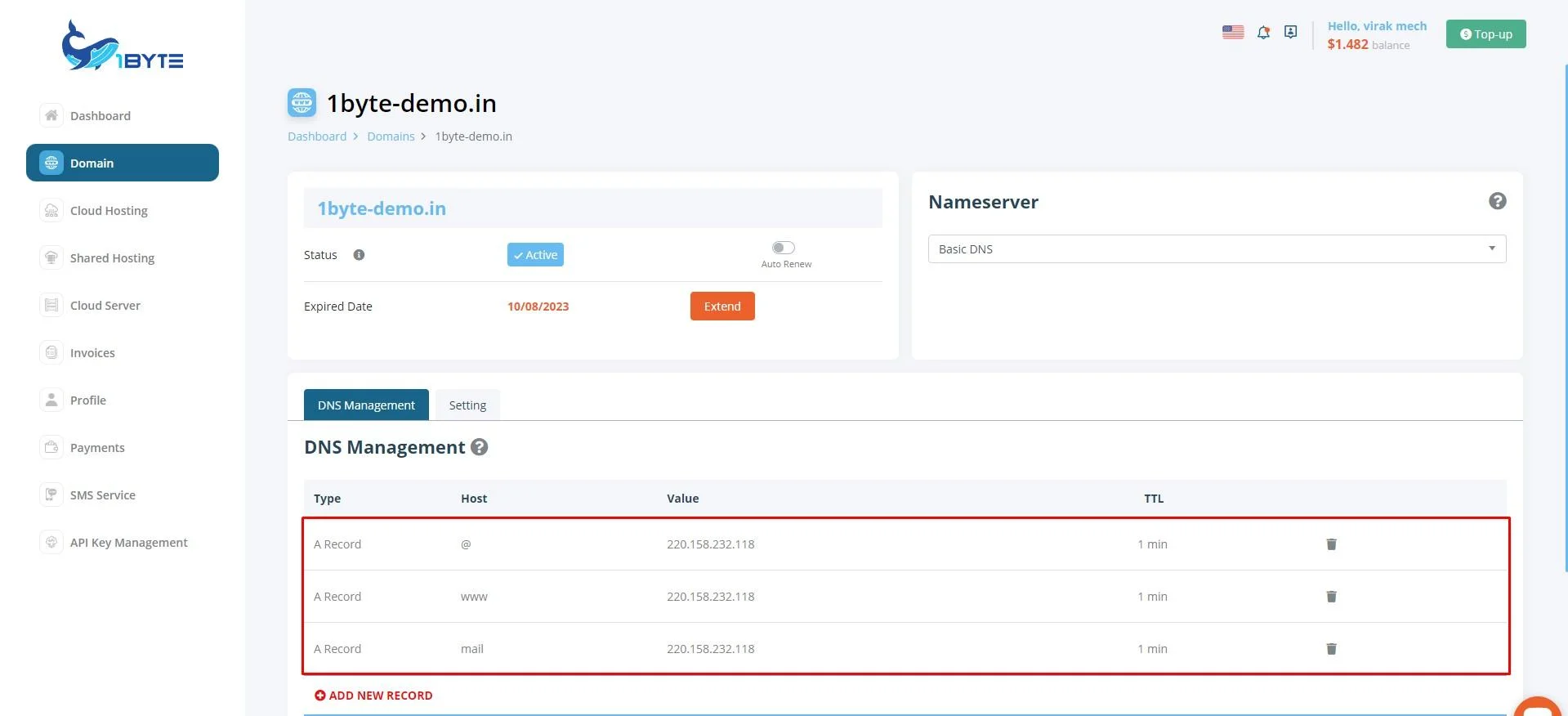Toggle the Auto Renew switch
This screenshot has width=1568, height=716.
[784, 248]
